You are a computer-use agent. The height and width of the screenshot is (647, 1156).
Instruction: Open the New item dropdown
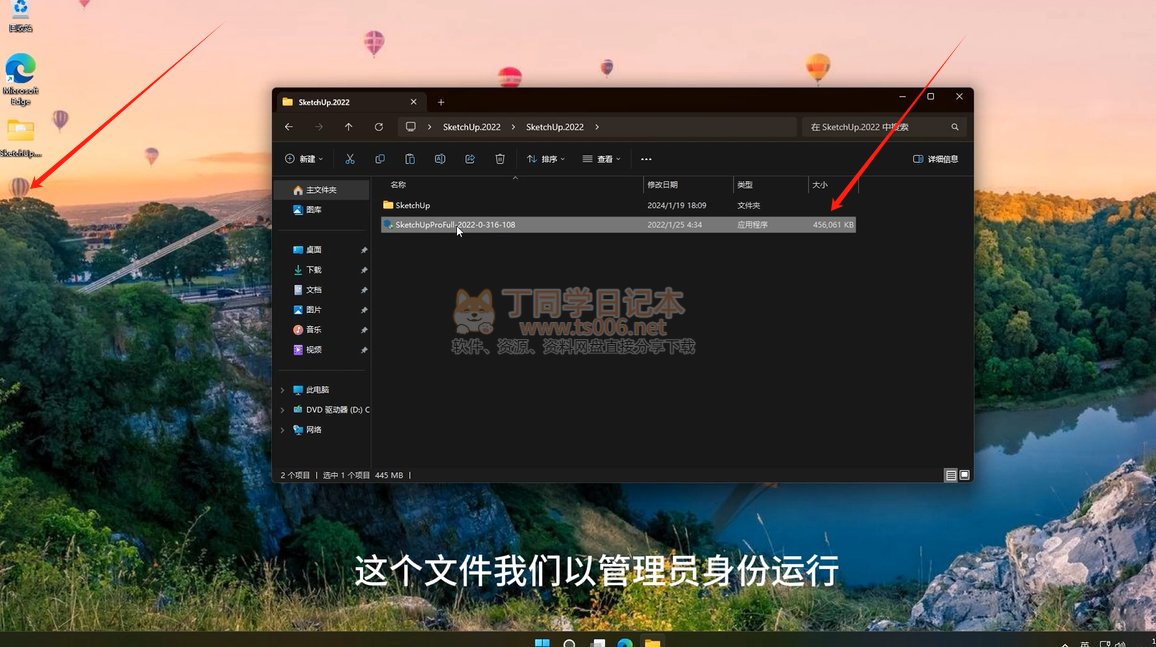coord(304,159)
